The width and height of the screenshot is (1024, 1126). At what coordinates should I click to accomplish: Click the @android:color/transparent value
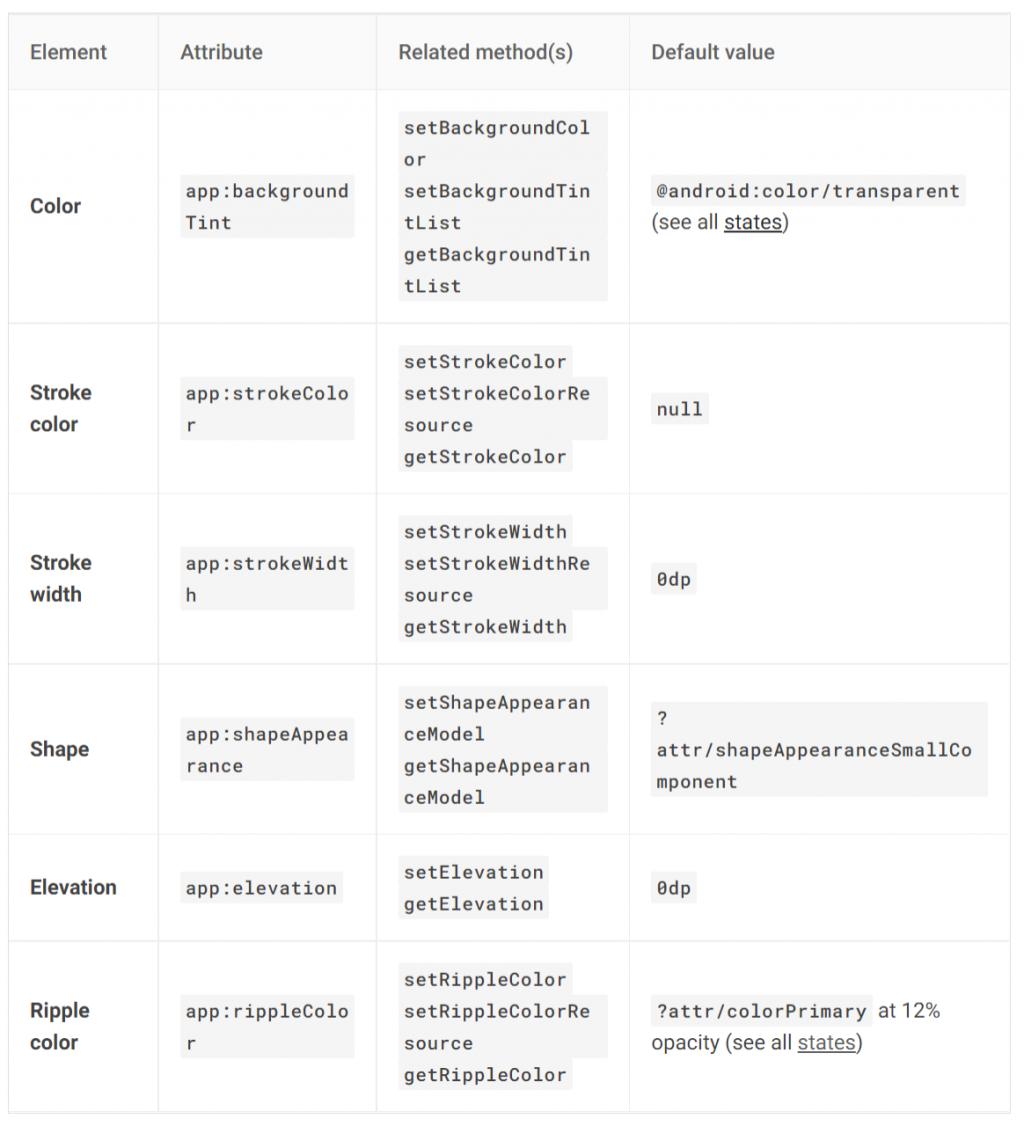click(808, 191)
